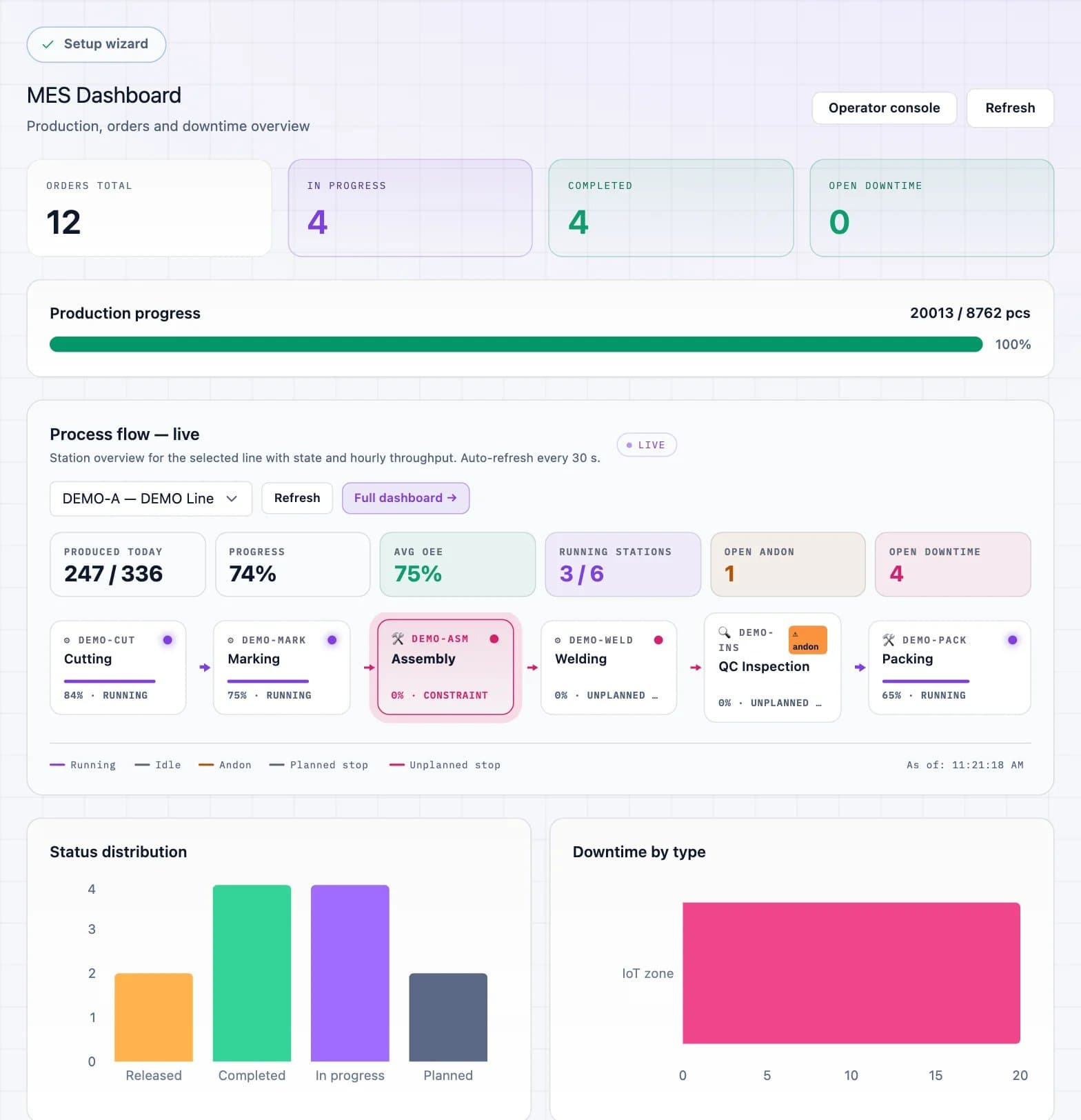Select the QC Inspection station card
Screen dimensions: 1081x1120
tap(772, 668)
